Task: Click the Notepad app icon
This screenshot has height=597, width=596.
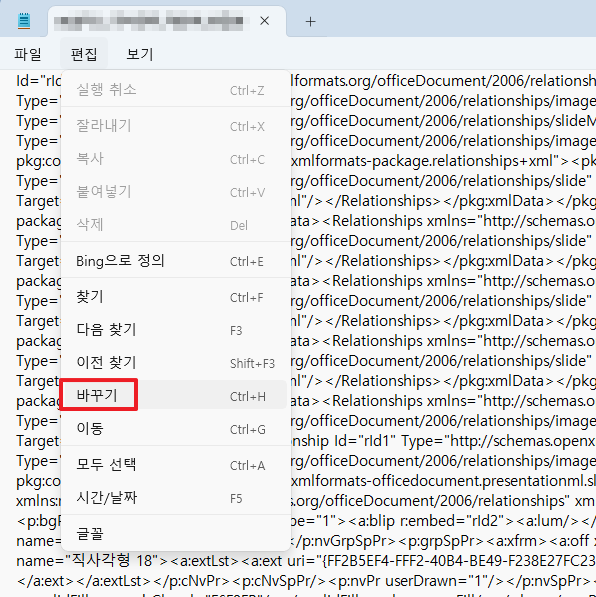Action: point(24,21)
